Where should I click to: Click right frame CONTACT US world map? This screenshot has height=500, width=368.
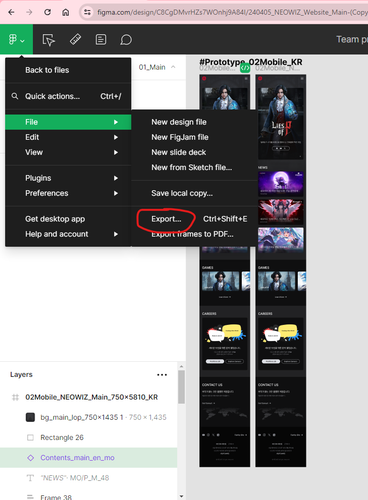281,415
